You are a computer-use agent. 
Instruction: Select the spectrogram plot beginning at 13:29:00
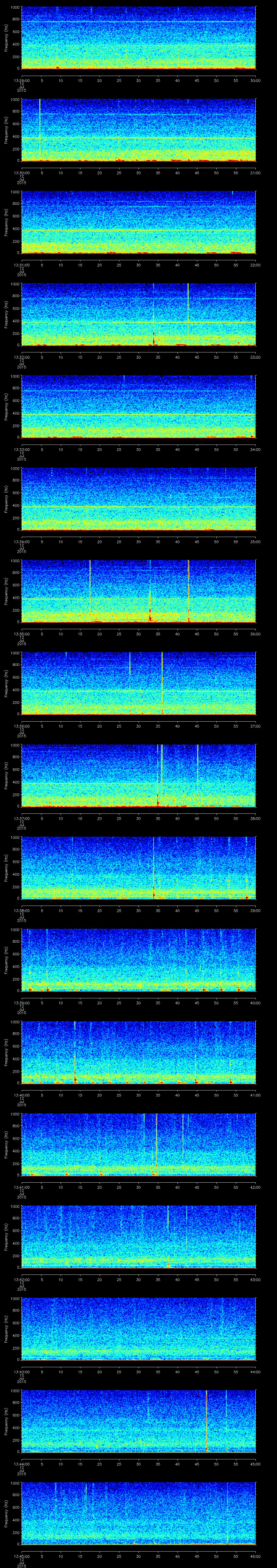point(138,38)
